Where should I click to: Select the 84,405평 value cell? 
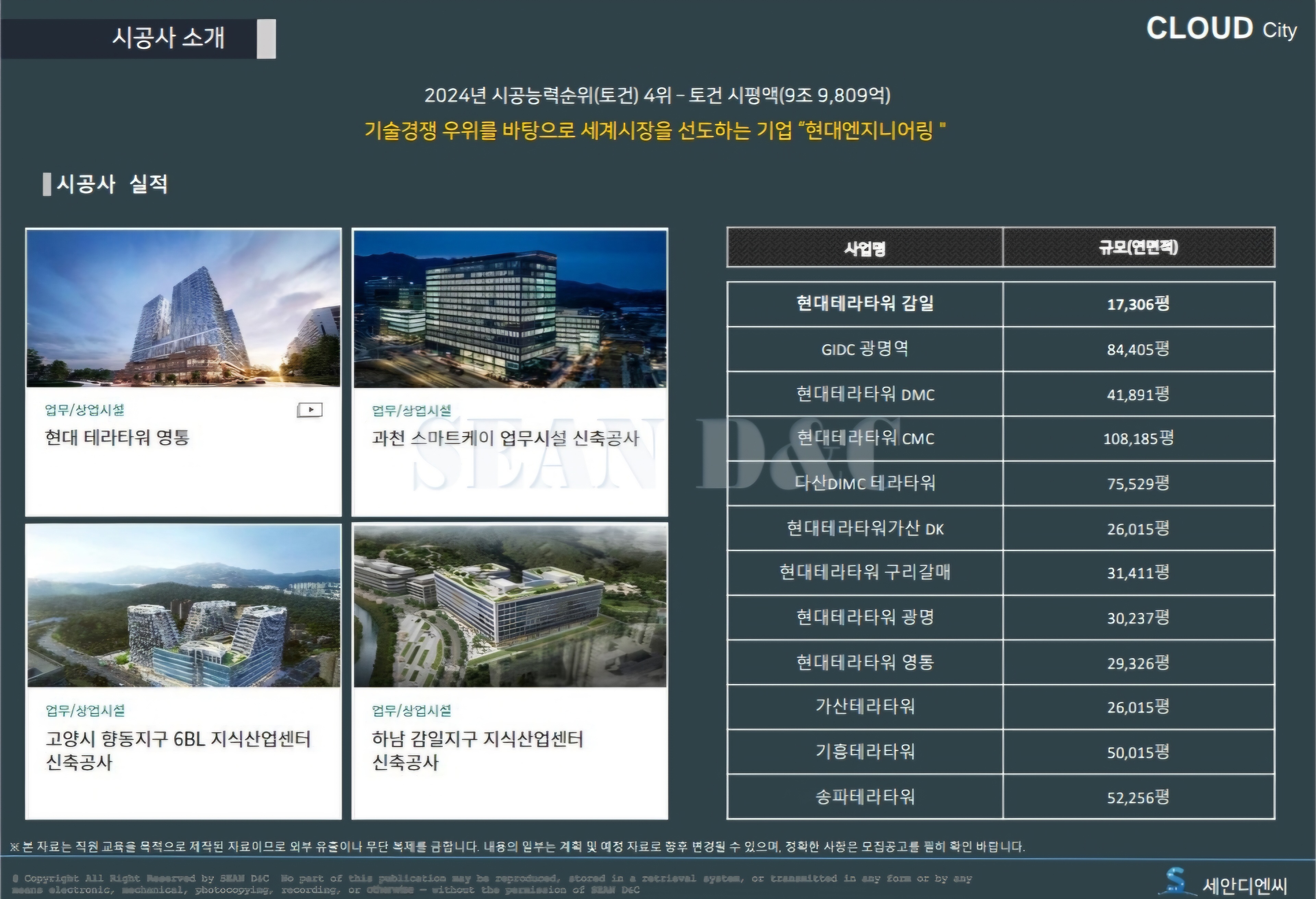point(1139,349)
